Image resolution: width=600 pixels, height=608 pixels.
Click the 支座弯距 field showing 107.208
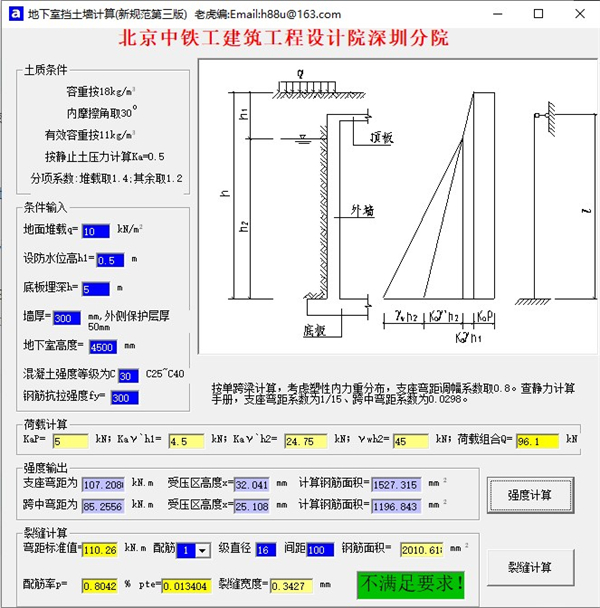point(103,485)
